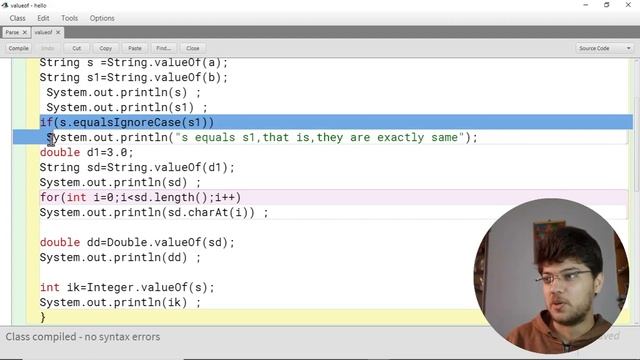
Task: Click the line 'String sd=String.valueOf(d1);'
Action: (x=137, y=168)
